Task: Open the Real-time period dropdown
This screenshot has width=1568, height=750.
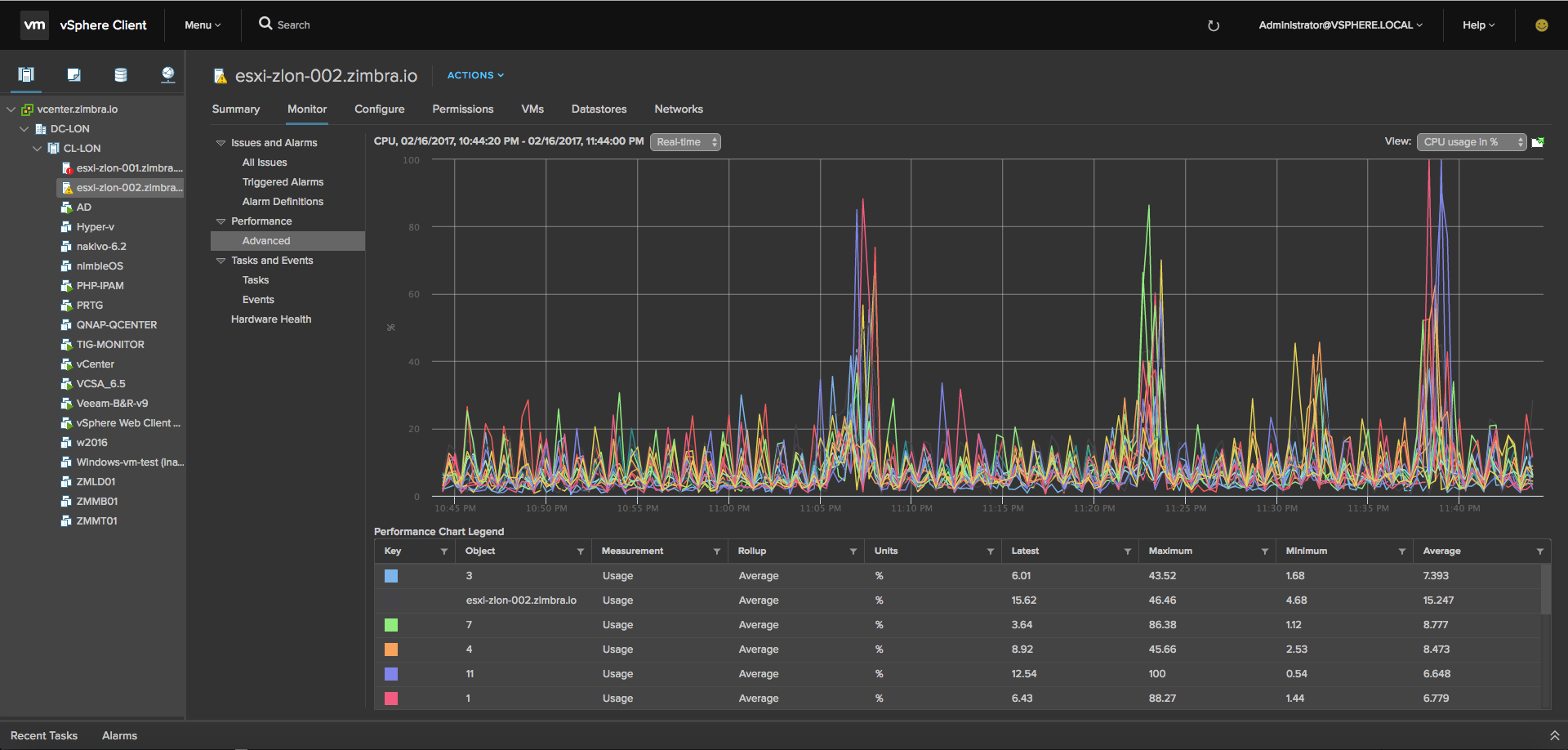Action: [685, 142]
